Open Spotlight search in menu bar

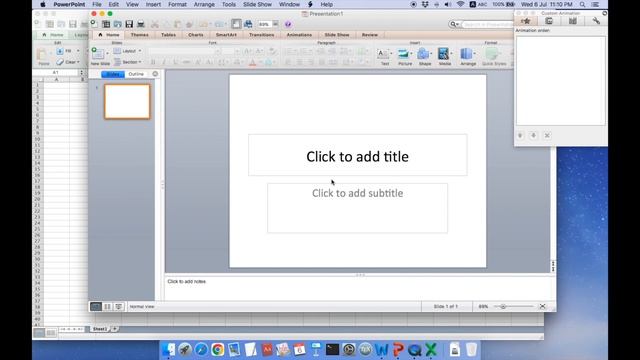click(582, 4)
